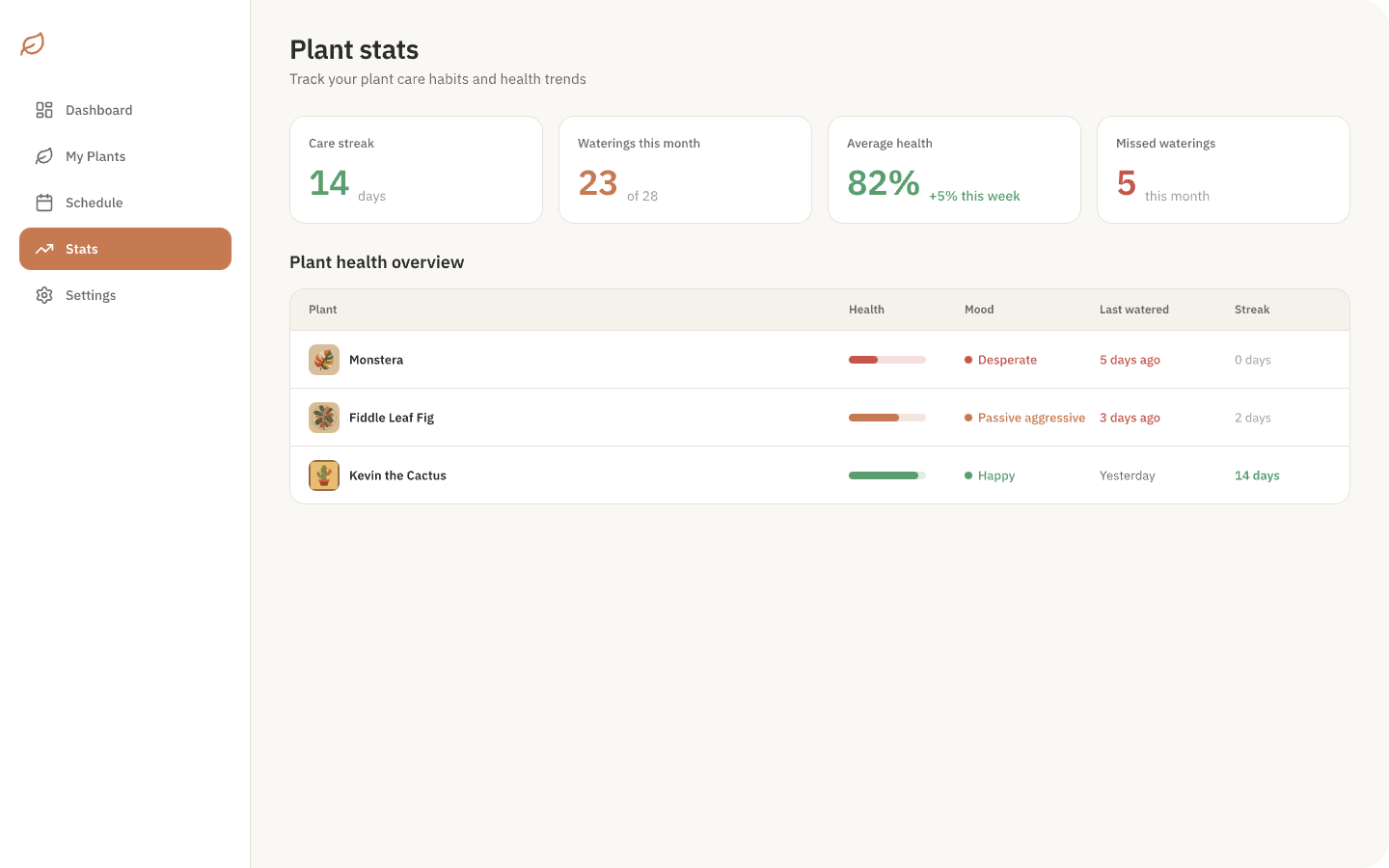Click Kevin the Cactus health bar
This screenshot has height=868, width=1389.
(886, 475)
